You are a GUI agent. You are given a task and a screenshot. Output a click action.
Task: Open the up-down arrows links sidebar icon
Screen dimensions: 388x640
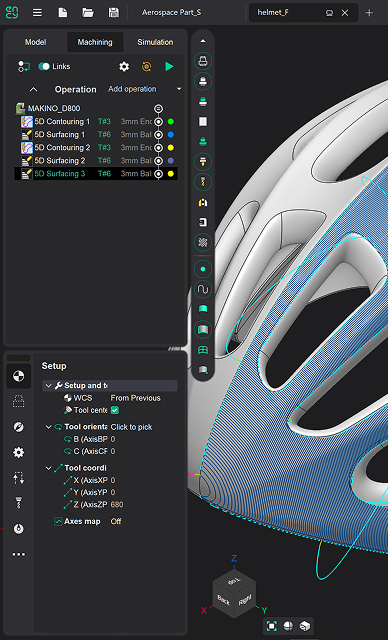click(x=18, y=478)
